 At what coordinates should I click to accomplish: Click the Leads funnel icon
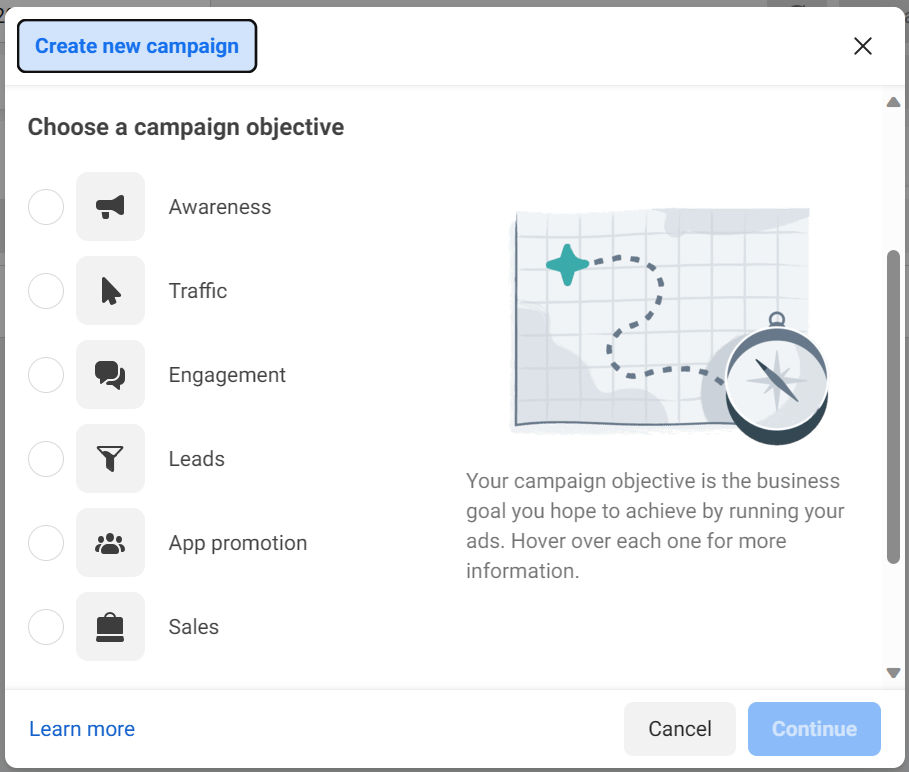click(110, 459)
